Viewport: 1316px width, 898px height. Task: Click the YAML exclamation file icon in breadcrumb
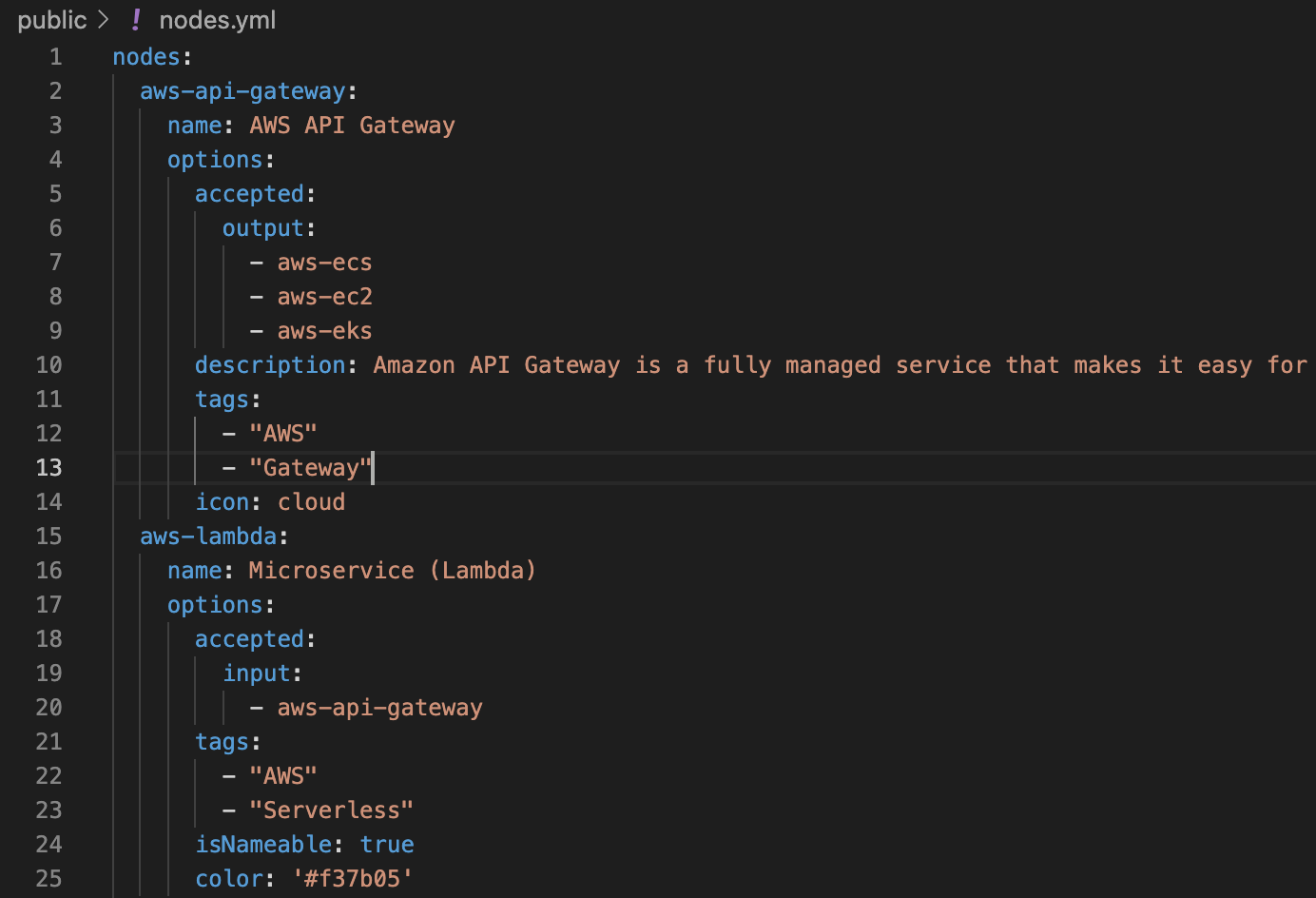coord(136,20)
